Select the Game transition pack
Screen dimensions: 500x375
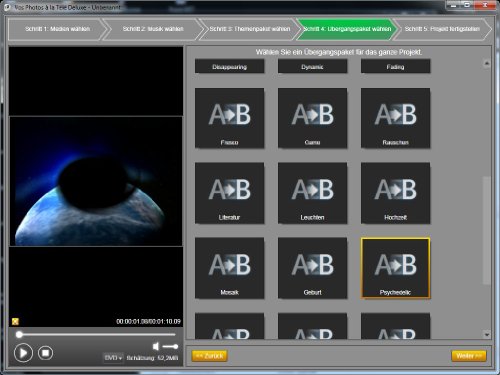point(312,118)
